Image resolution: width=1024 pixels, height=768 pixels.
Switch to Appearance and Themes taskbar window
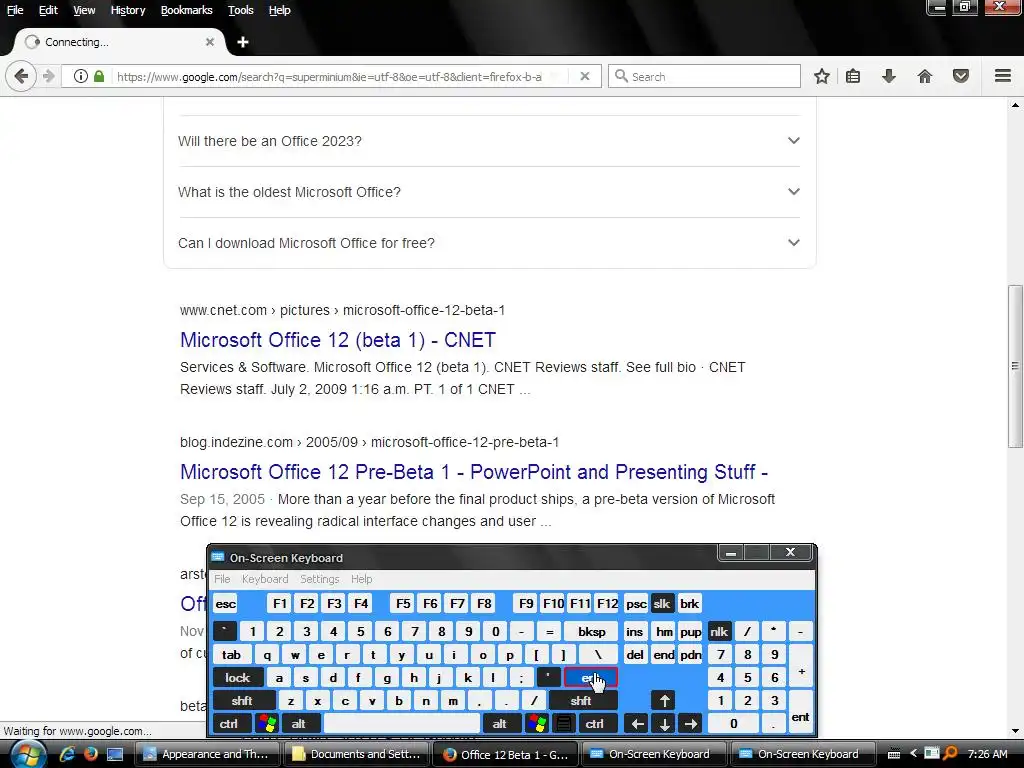(208, 754)
